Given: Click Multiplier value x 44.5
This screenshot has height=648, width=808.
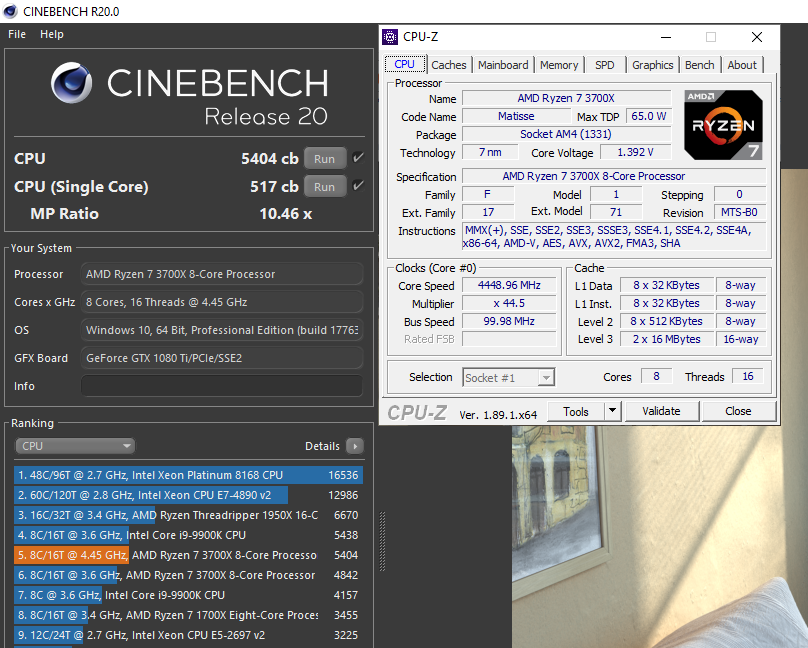Looking at the screenshot, I should coord(509,303).
